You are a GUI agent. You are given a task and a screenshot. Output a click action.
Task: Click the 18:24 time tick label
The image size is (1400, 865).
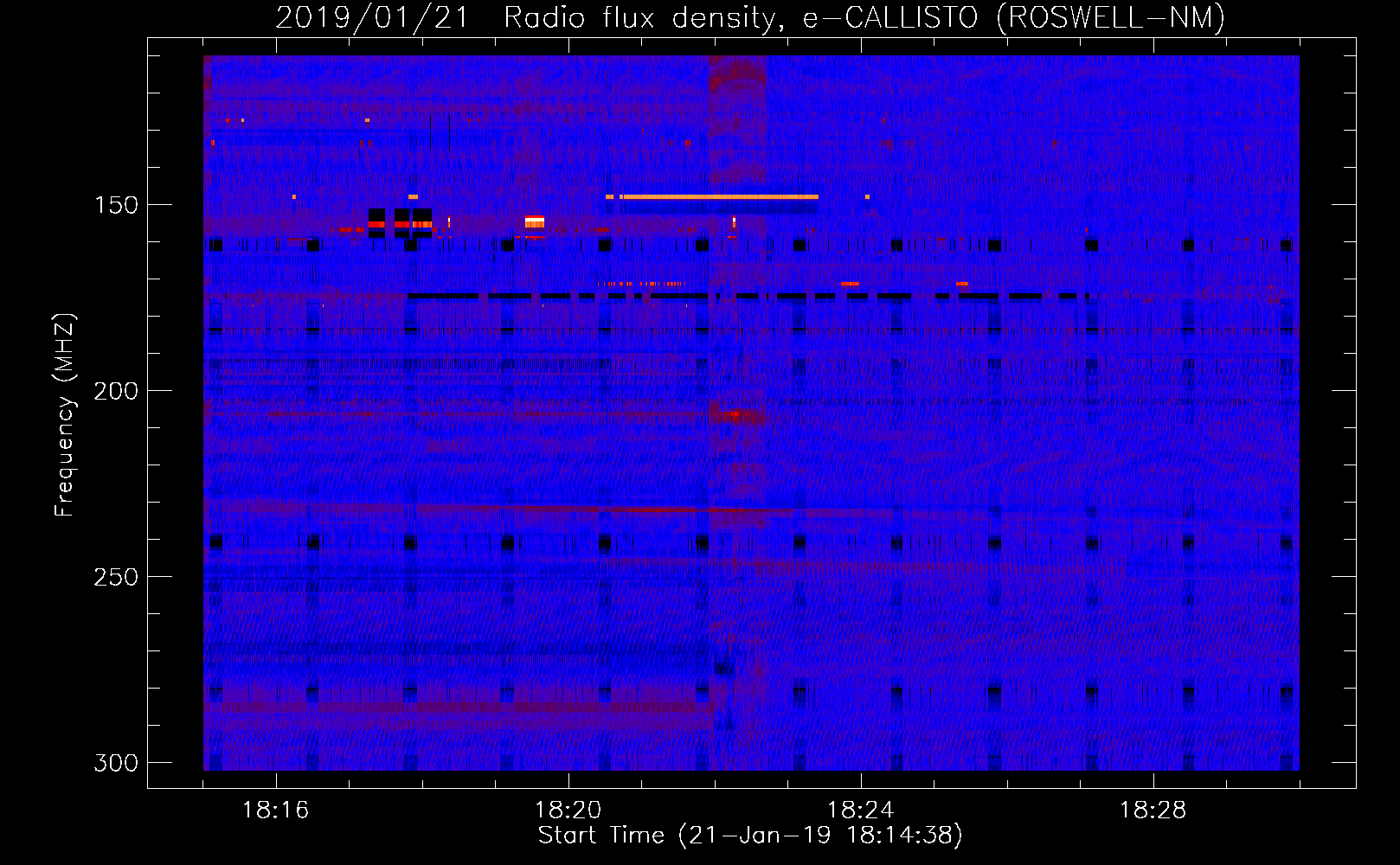click(x=861, y=811)
